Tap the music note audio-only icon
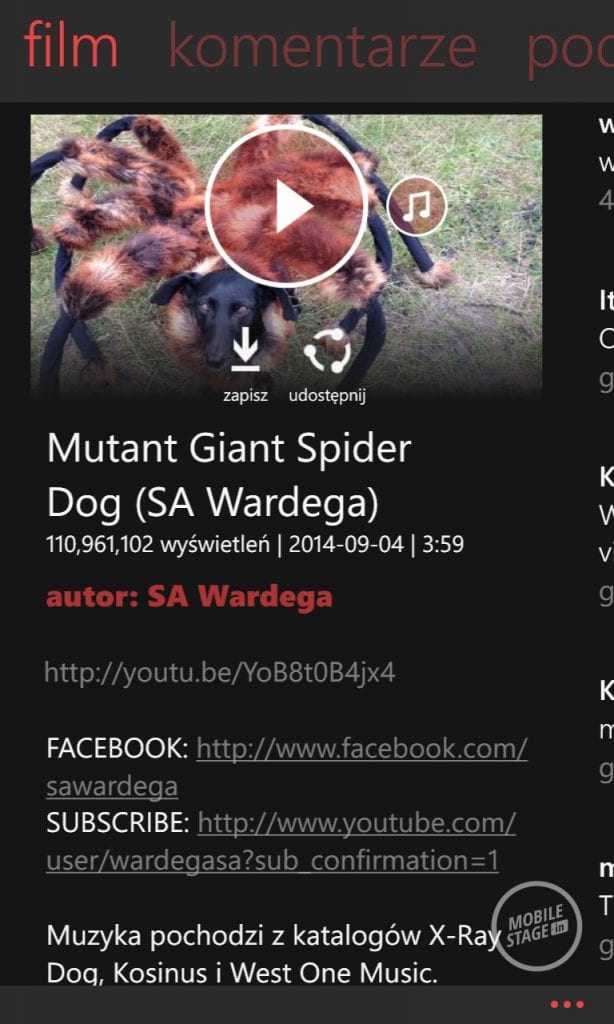The height and width of the screenshot is (1024, 614). pyautogui.click(x=417, y=206)
